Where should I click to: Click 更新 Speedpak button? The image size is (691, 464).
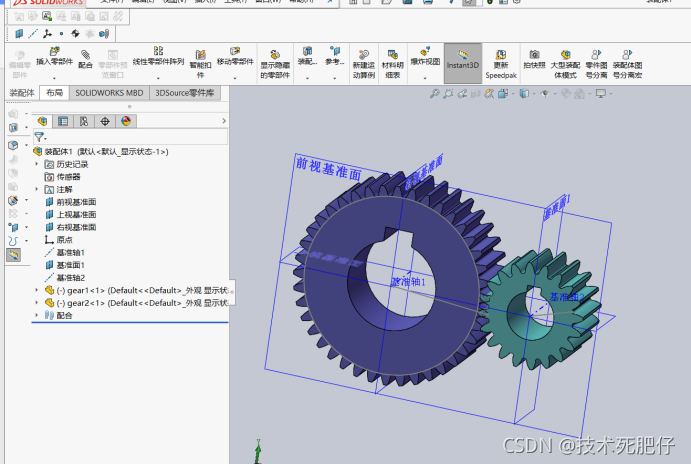pos(501,64)
